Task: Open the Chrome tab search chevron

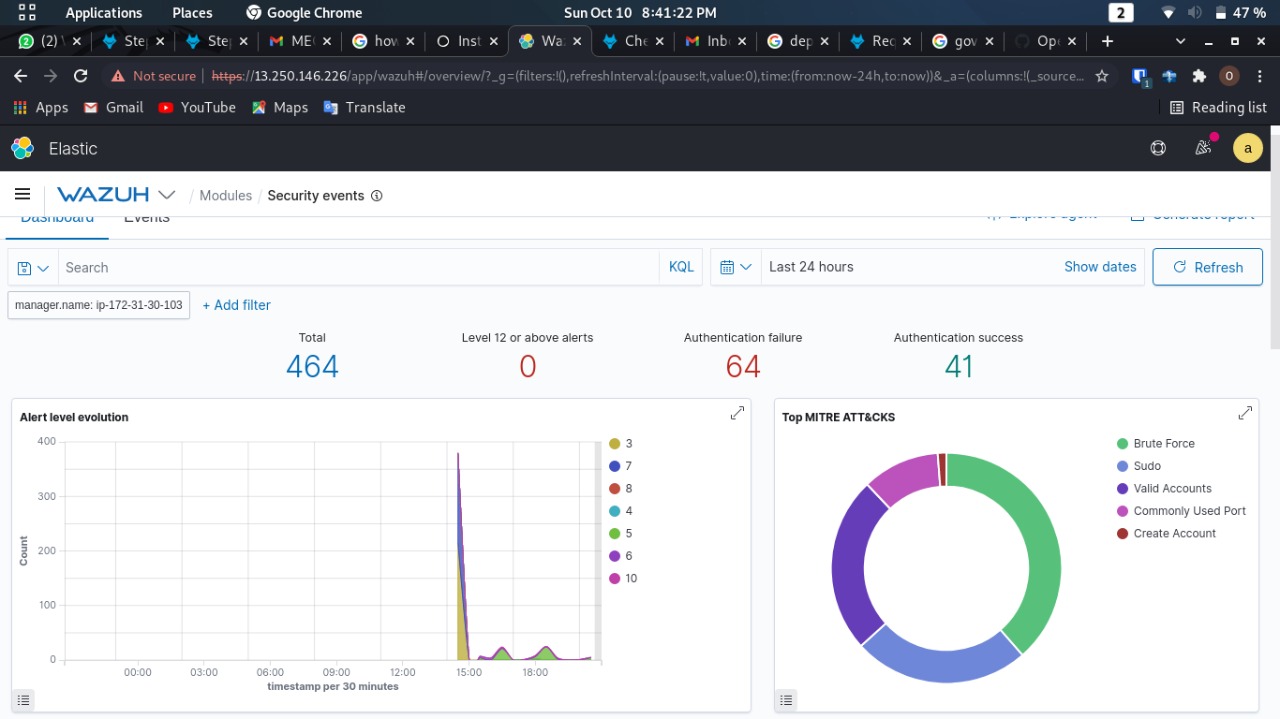Action: 1181,41
